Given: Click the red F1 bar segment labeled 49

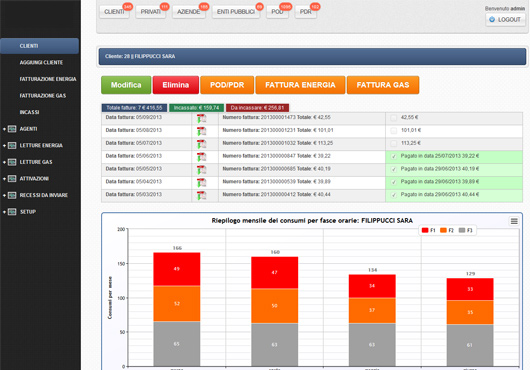Looking at the screenshot, I should [177, 269].
